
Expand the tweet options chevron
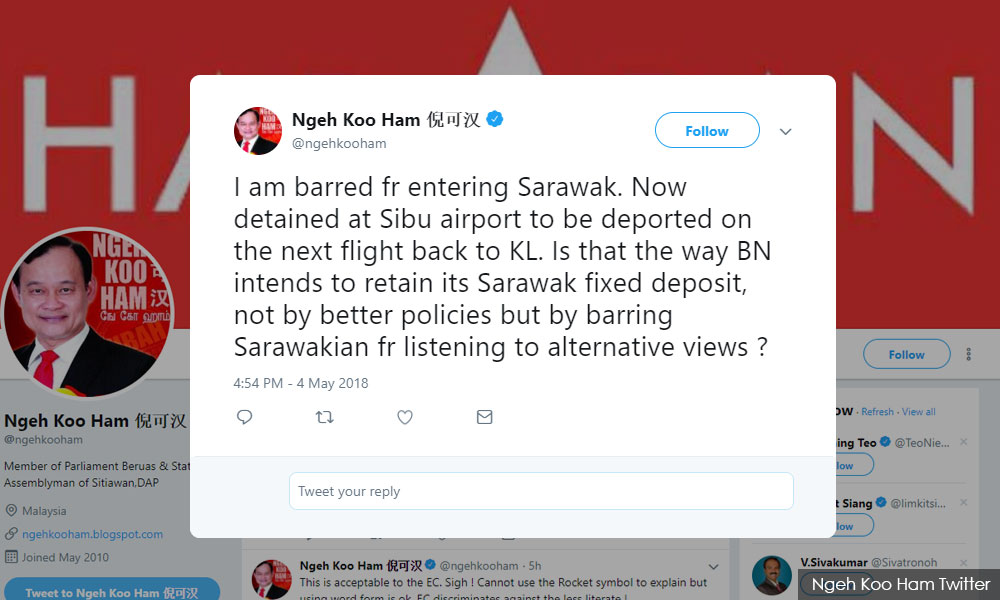pos(786,131)
